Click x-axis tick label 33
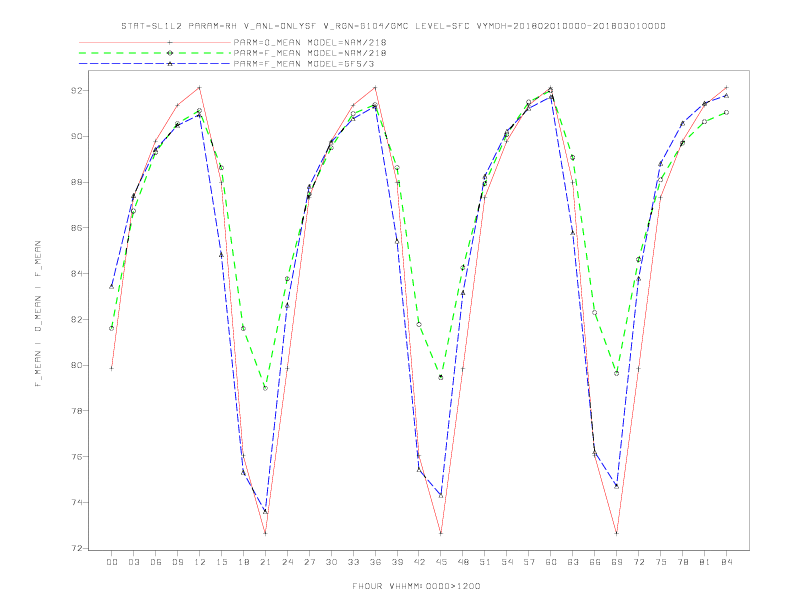 (353, 562)
